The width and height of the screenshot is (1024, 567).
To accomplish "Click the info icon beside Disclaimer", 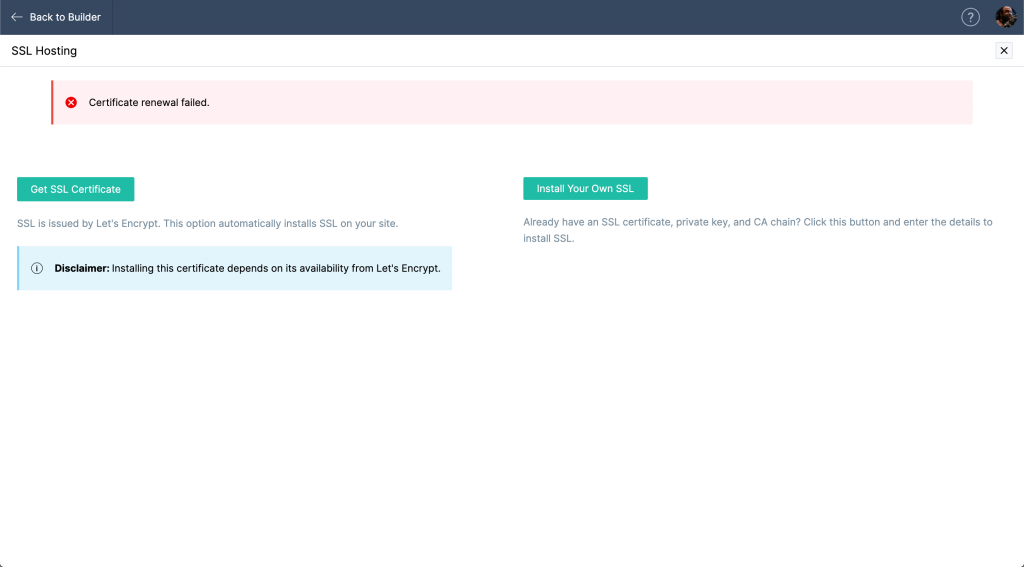I will pos(37,268).
